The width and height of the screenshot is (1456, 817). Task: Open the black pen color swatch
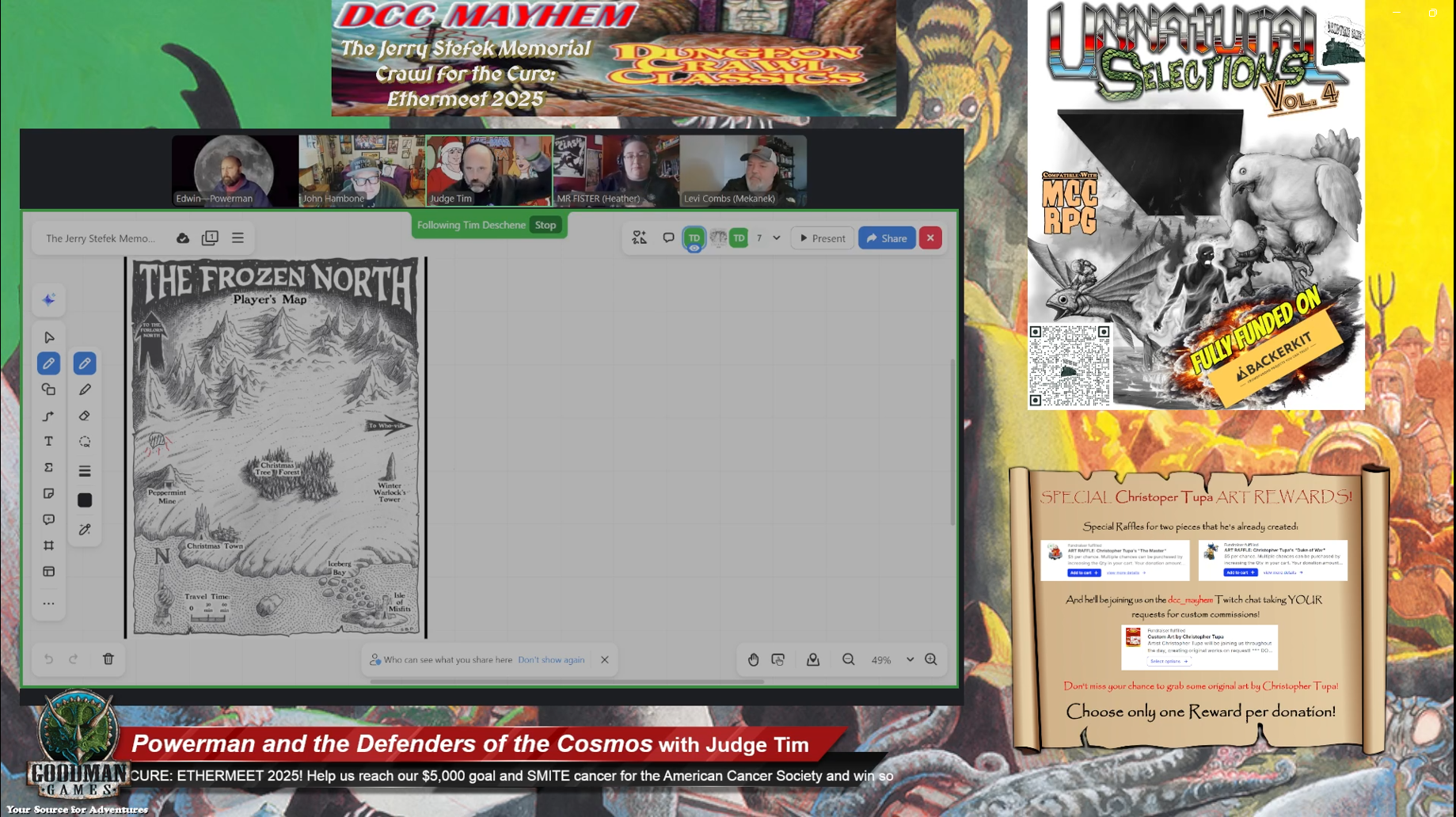pyautogui.click(x=85, y=500)
